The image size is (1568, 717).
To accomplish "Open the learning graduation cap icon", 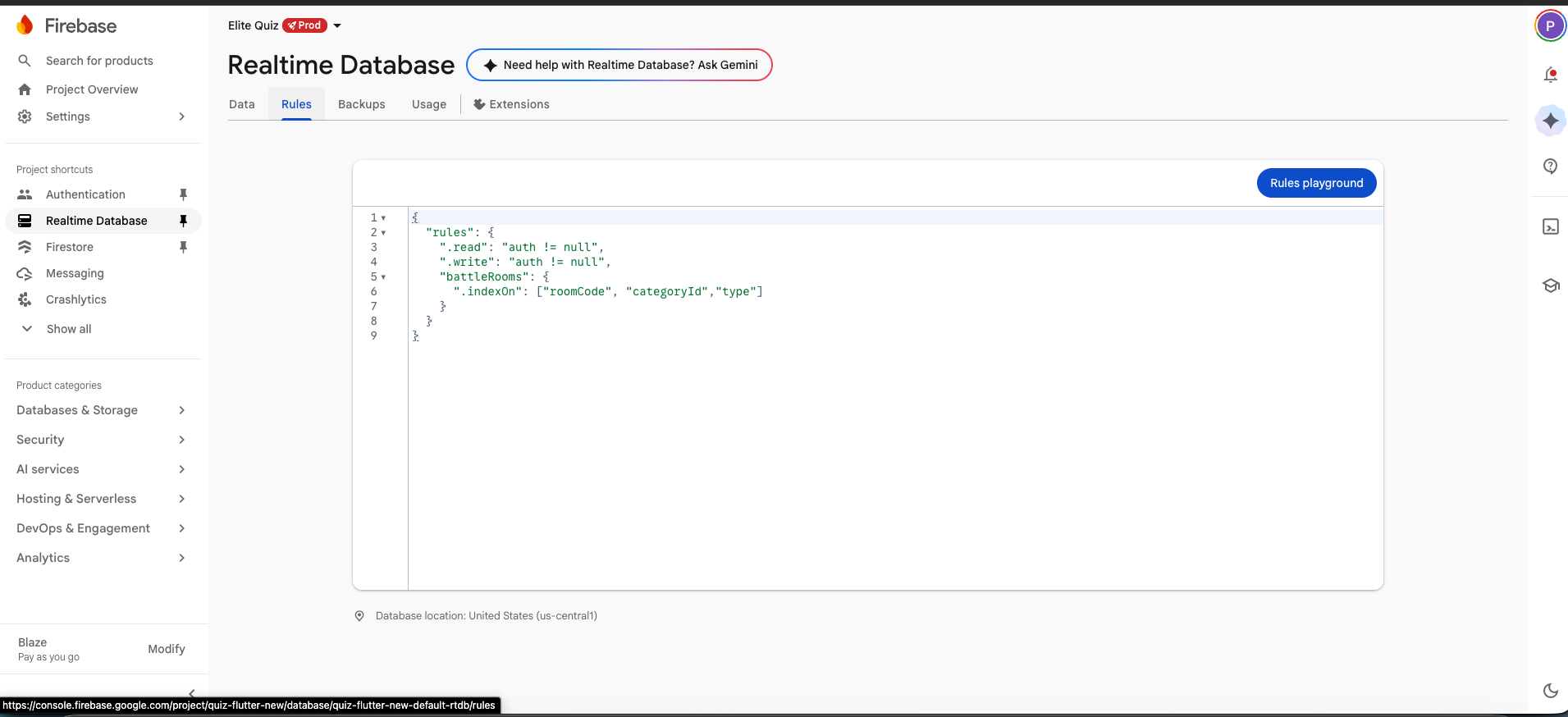I will (1550, 285).
